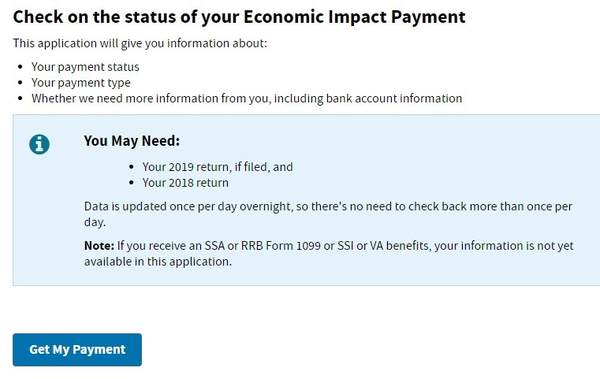Screen dimensions: 600x379
Task: Click the bank account information bullet text
Action: (x=247, y=99)
